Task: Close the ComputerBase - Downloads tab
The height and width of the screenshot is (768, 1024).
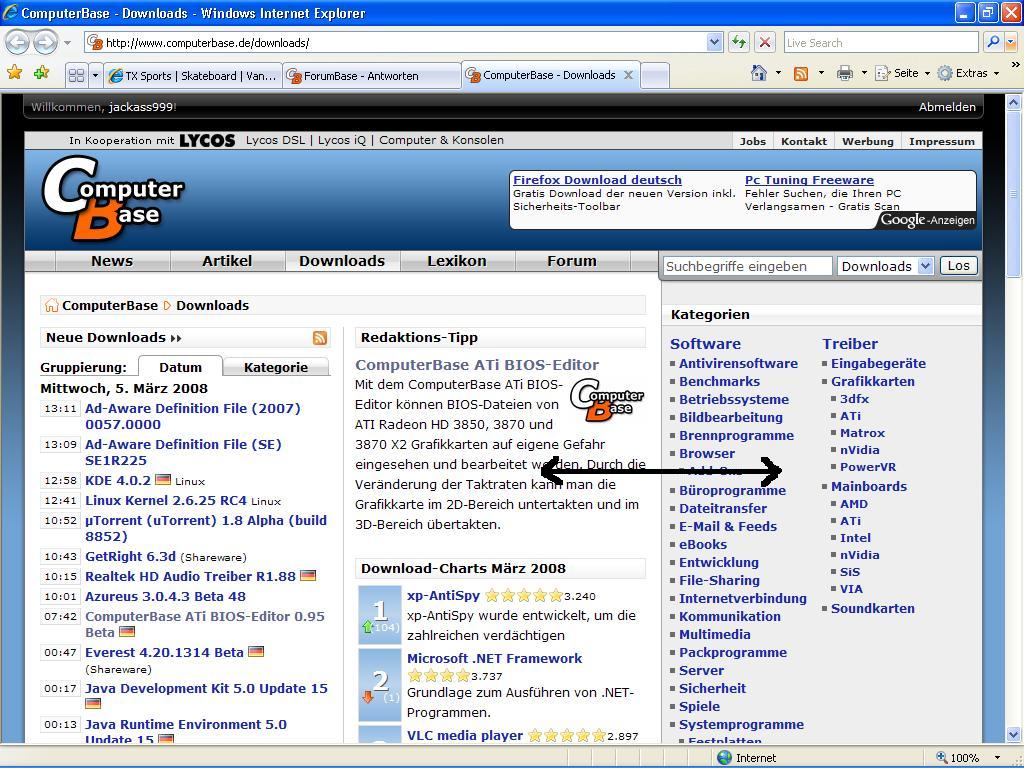Action: coord(628,75)
